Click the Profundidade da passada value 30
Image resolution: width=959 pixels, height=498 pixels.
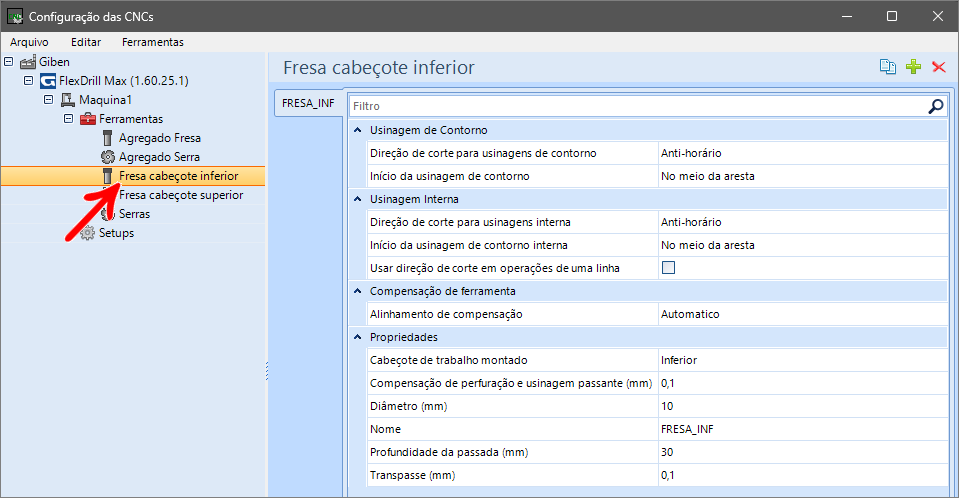[802, 452]
